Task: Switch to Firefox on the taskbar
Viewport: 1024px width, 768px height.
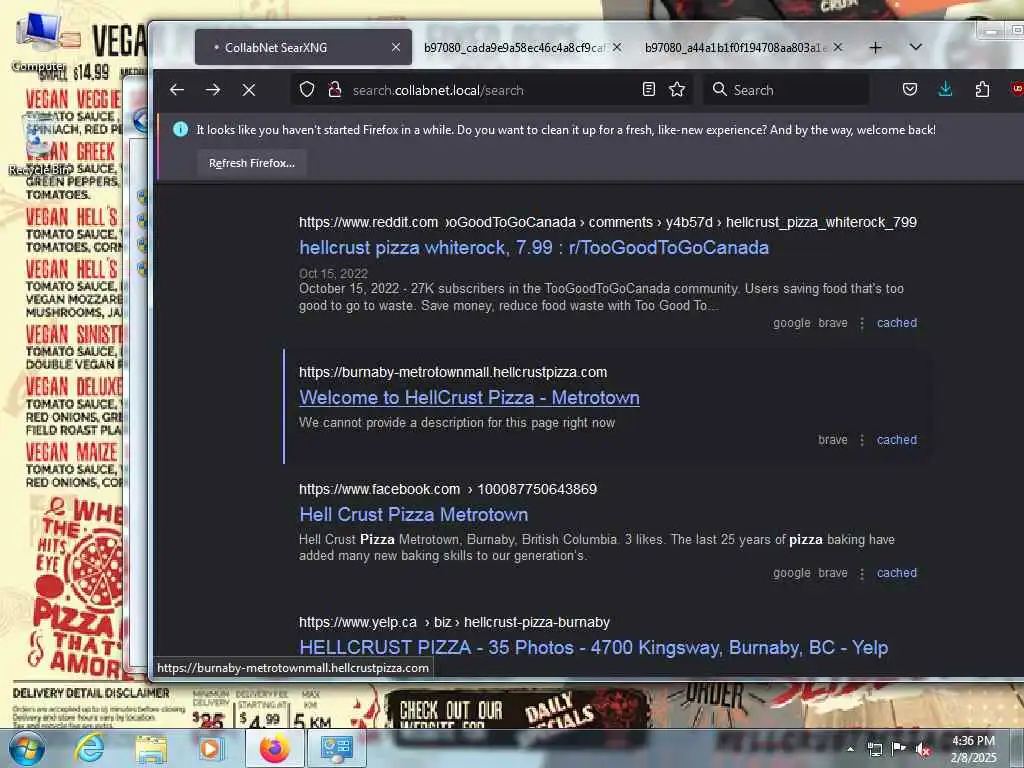Action: pos(274,748)
